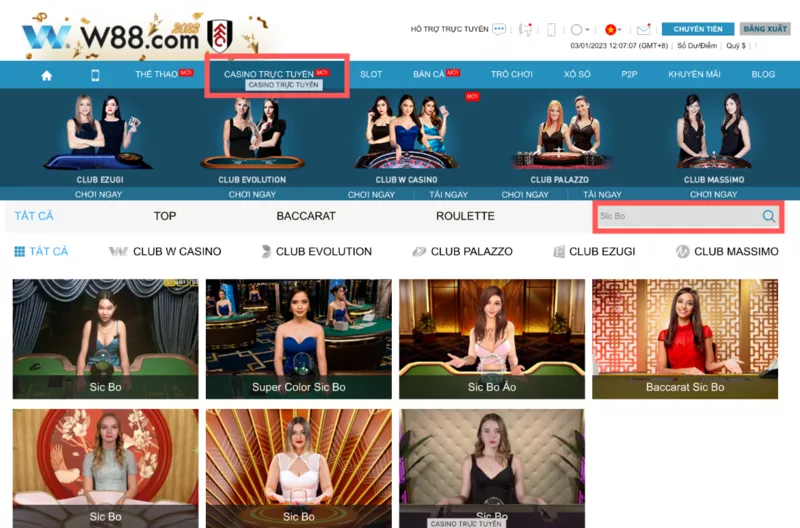Open the Sic Bo game with golden fan backdrop
The image size is (800, 528).
(298, 468)
